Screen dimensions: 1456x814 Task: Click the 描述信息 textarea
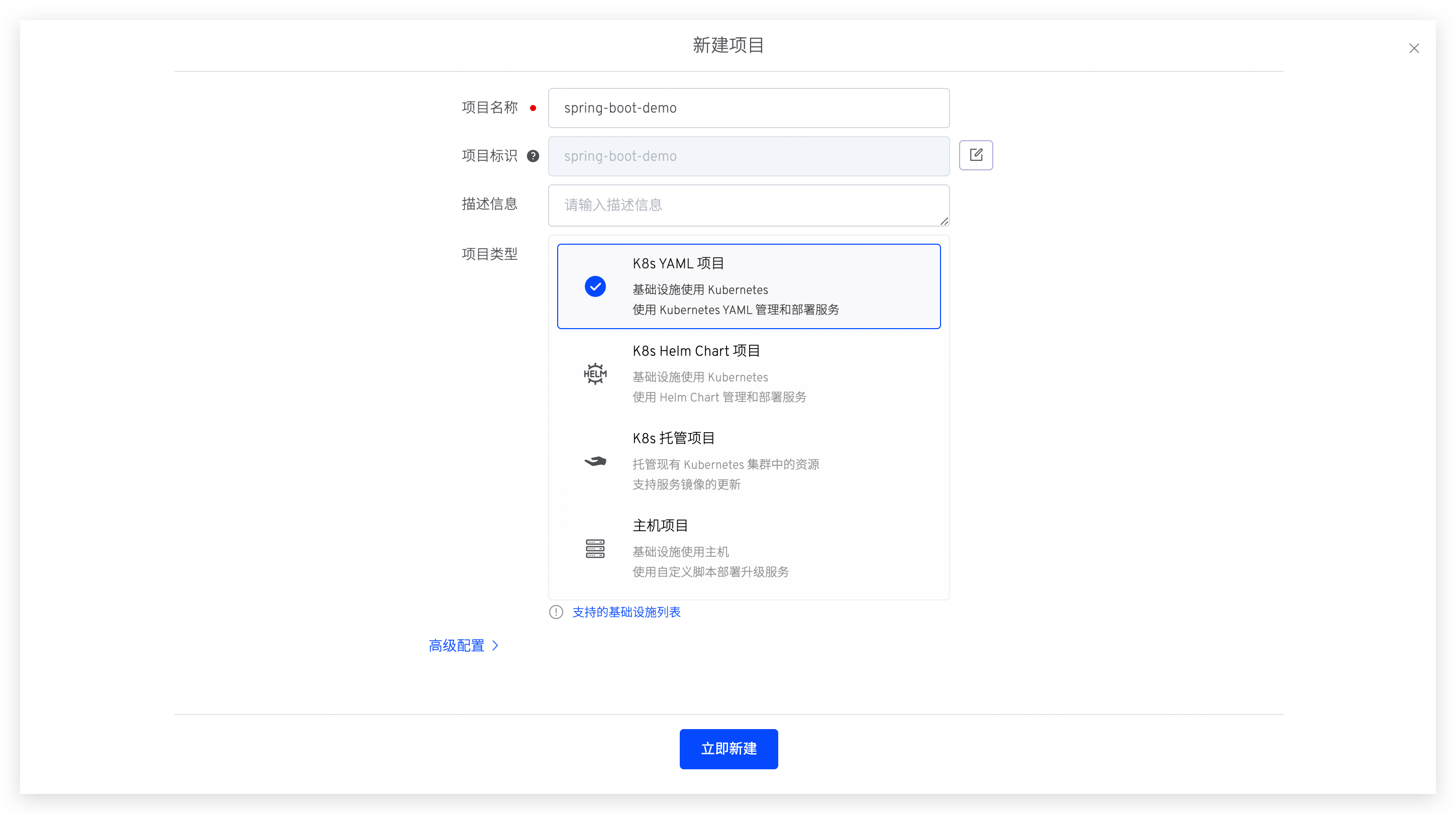coord(749,205)
